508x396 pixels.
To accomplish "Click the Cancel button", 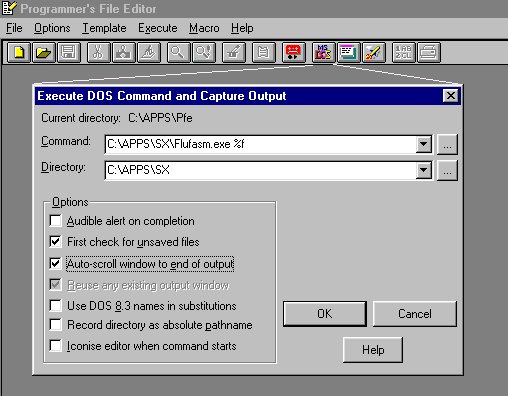I will [x=415, y=314].
